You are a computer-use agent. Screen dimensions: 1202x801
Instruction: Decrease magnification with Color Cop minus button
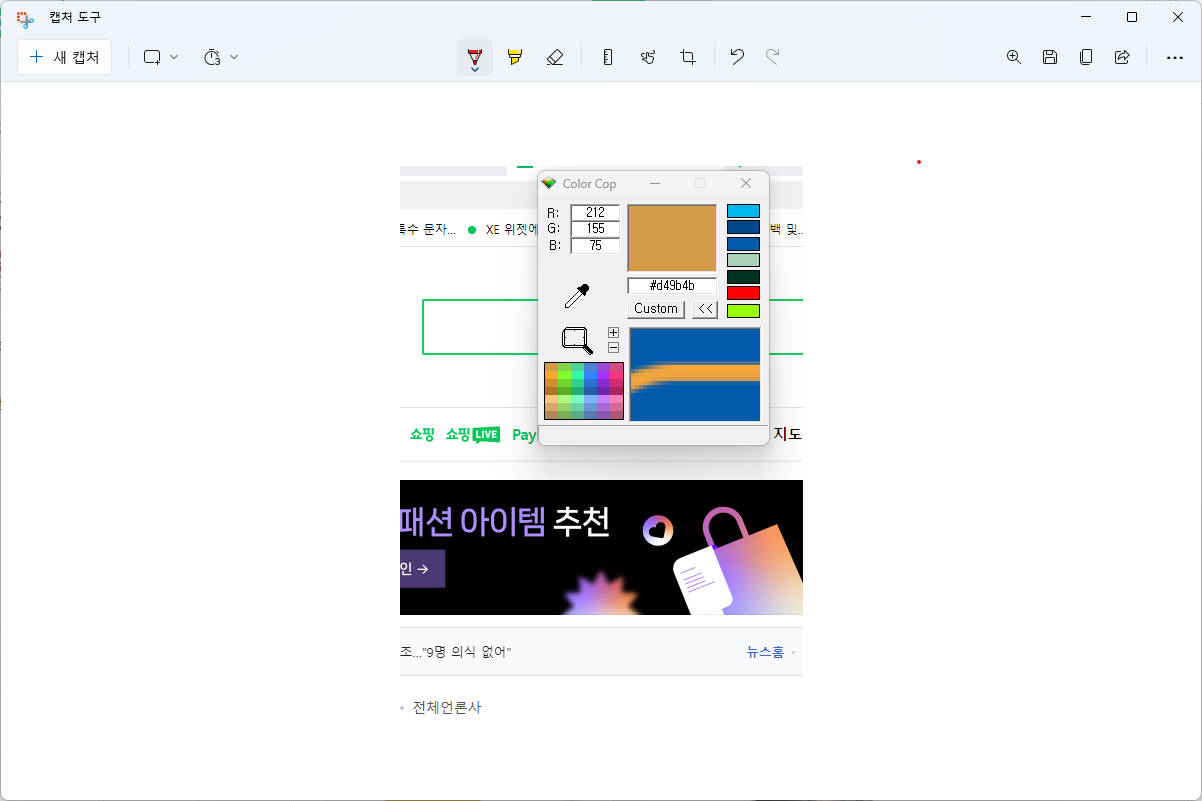[x=613, y=348]
